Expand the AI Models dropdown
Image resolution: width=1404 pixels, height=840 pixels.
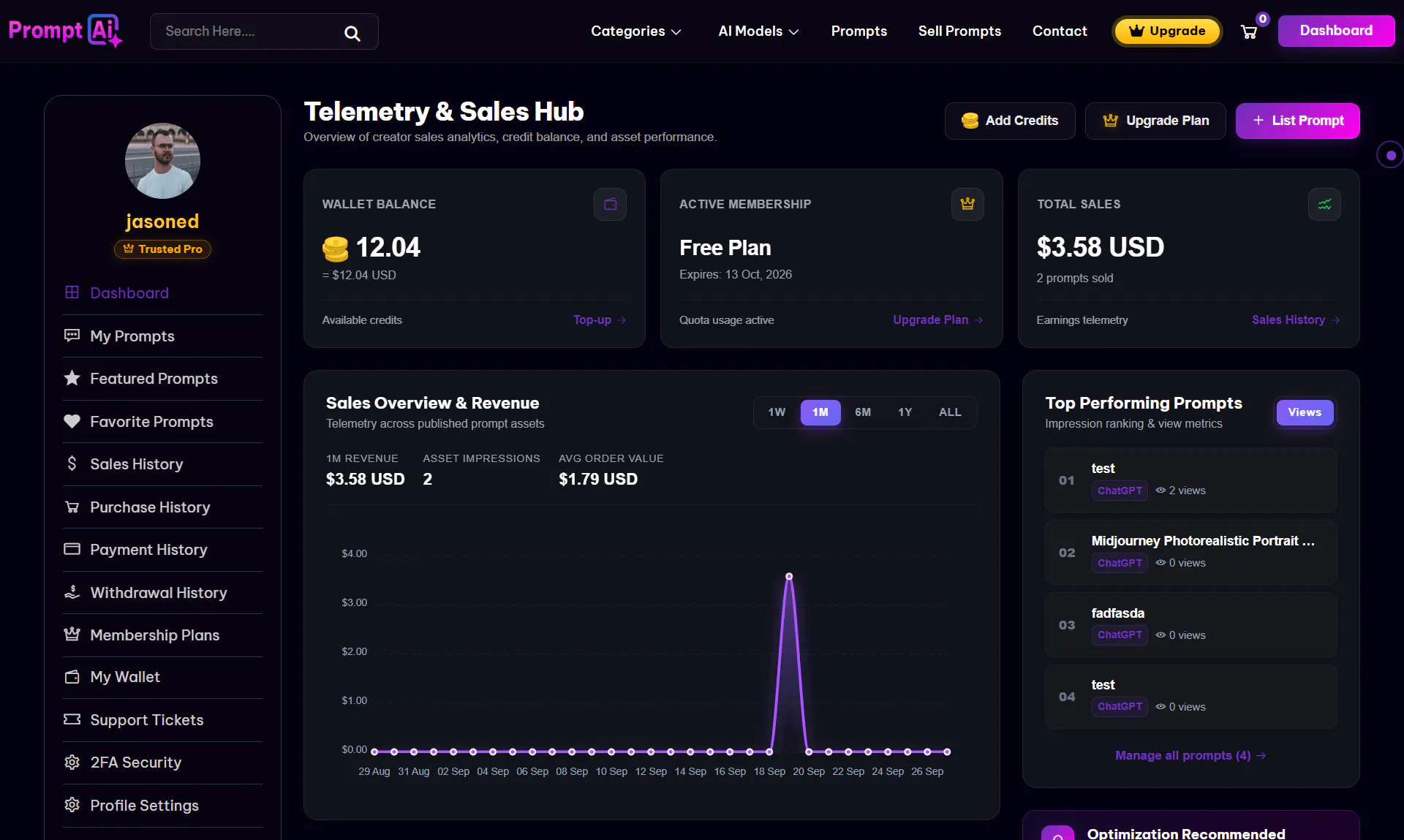click(758, 31)
